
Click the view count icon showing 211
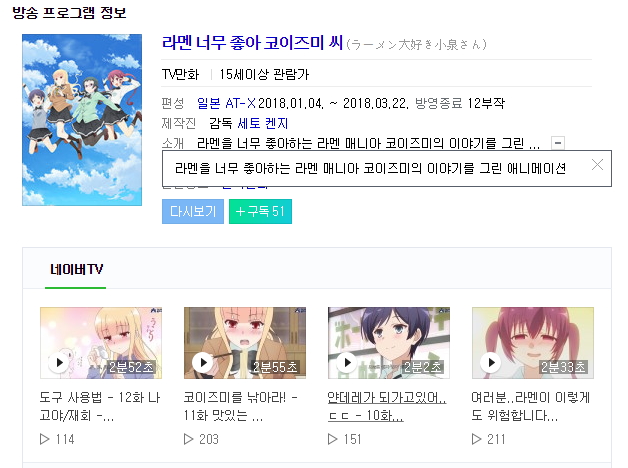(x=476, y=439)
